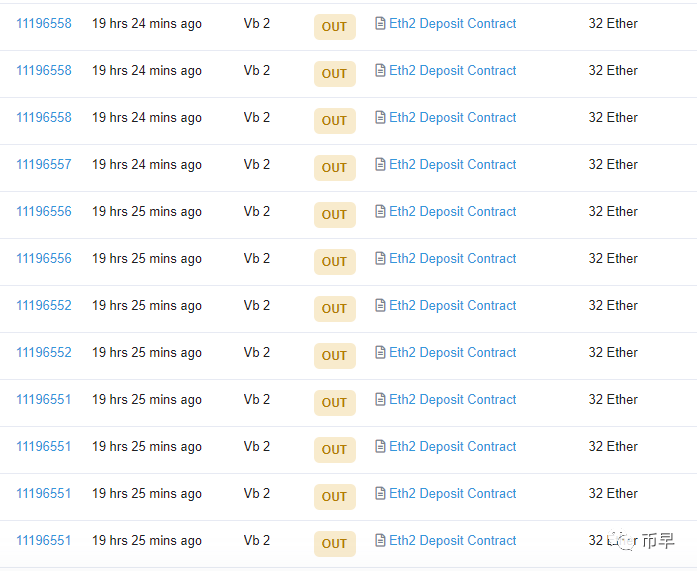Click the contract icon in the first 11196551 row
Image resolution: width=697 pixels, height=571 pixels.
pyautogui.click(x=380, y=400)
